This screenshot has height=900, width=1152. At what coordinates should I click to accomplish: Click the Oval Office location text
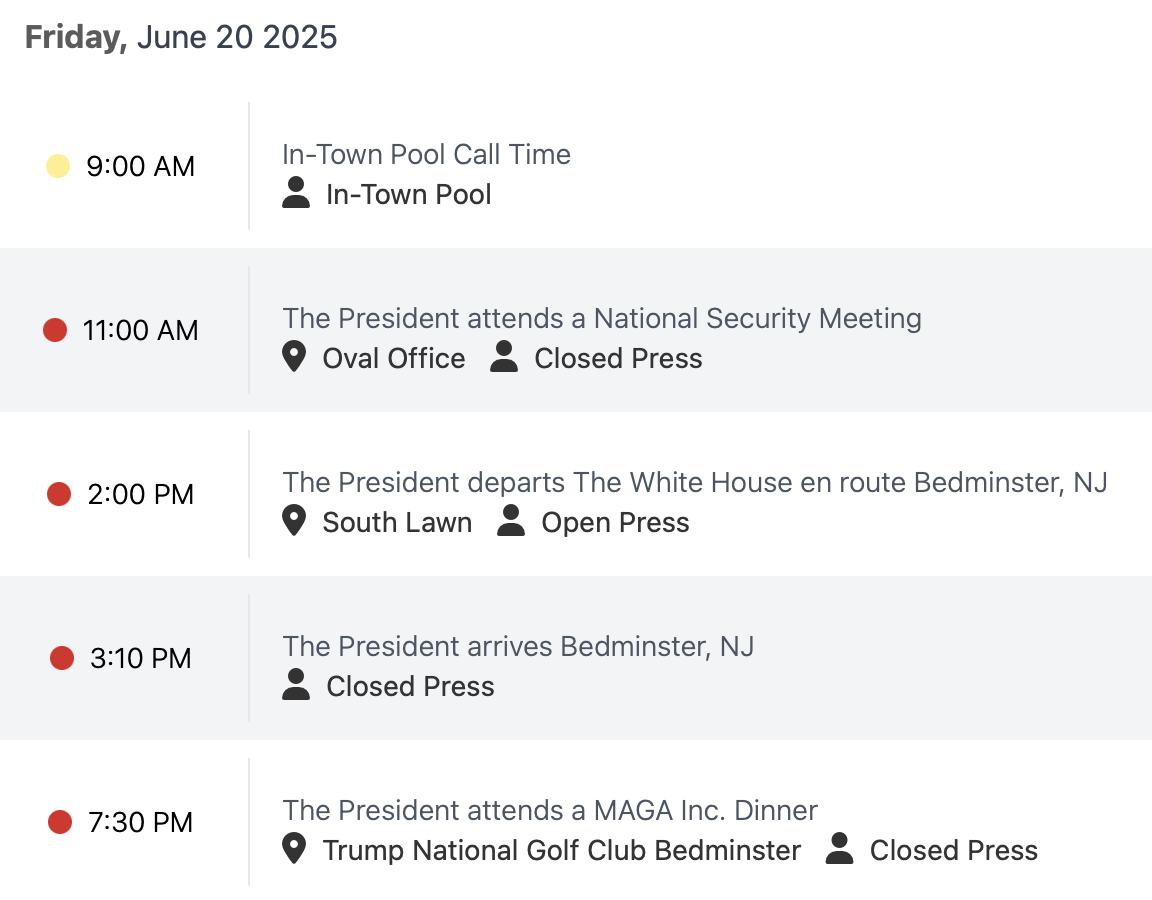pyautogui.click(x=394, y=359)
